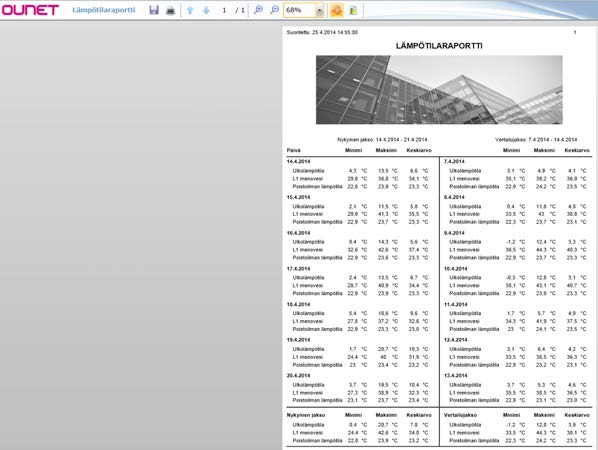Click the Nykyinen jakso date range line
The image size is (598, 450).
pyautogui.click(x=382, y=140)
